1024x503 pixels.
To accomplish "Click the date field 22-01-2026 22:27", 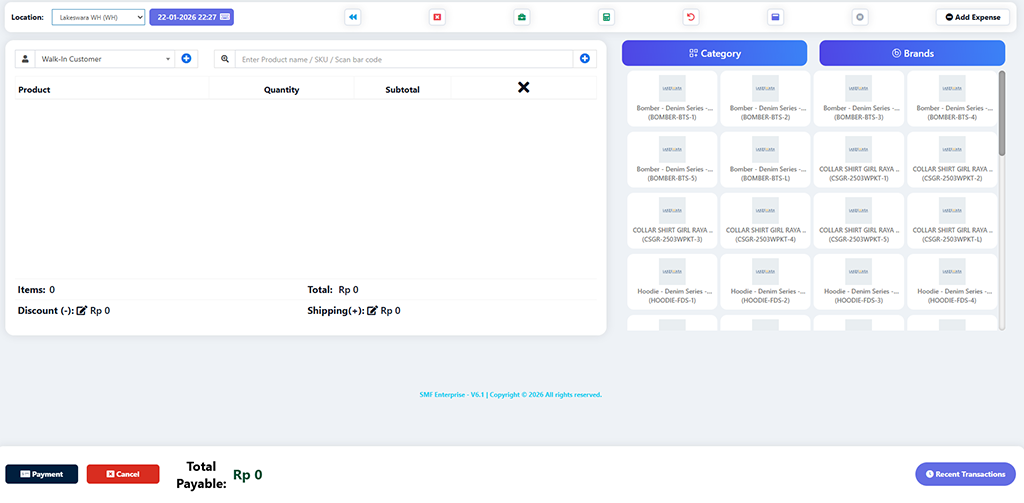I will pyautogui.click(x=191, y=17).
